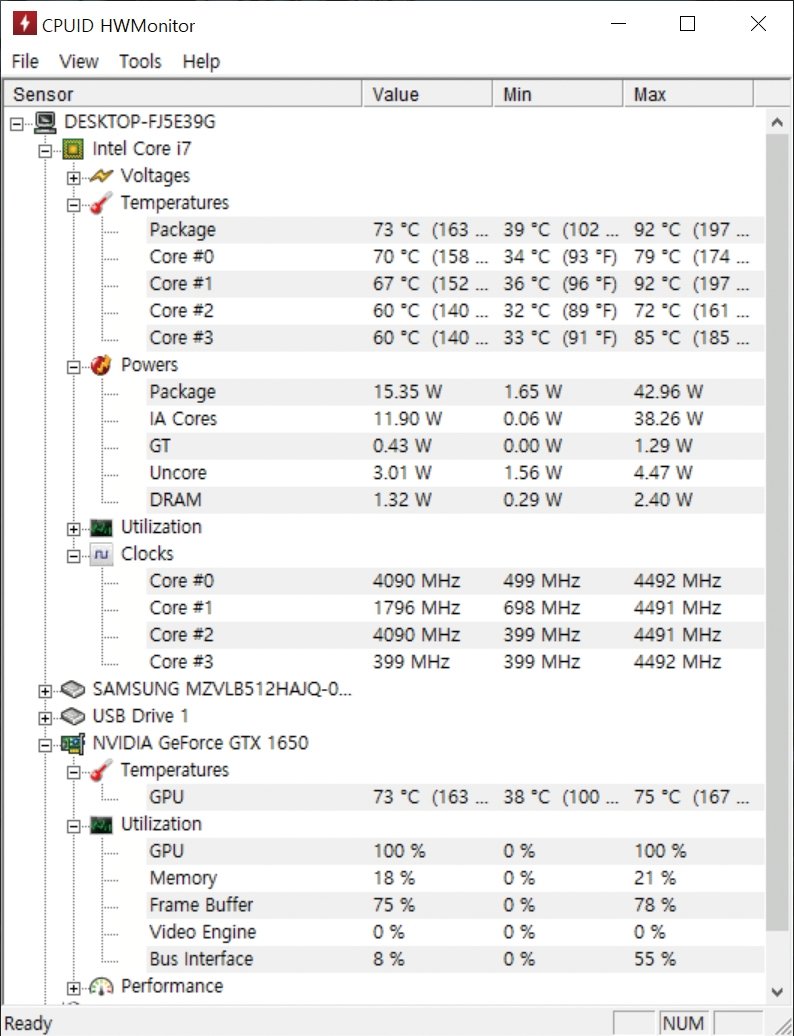The image size is (794, 1036).
Task: Click the Powers flame icon
Action: 101,365
